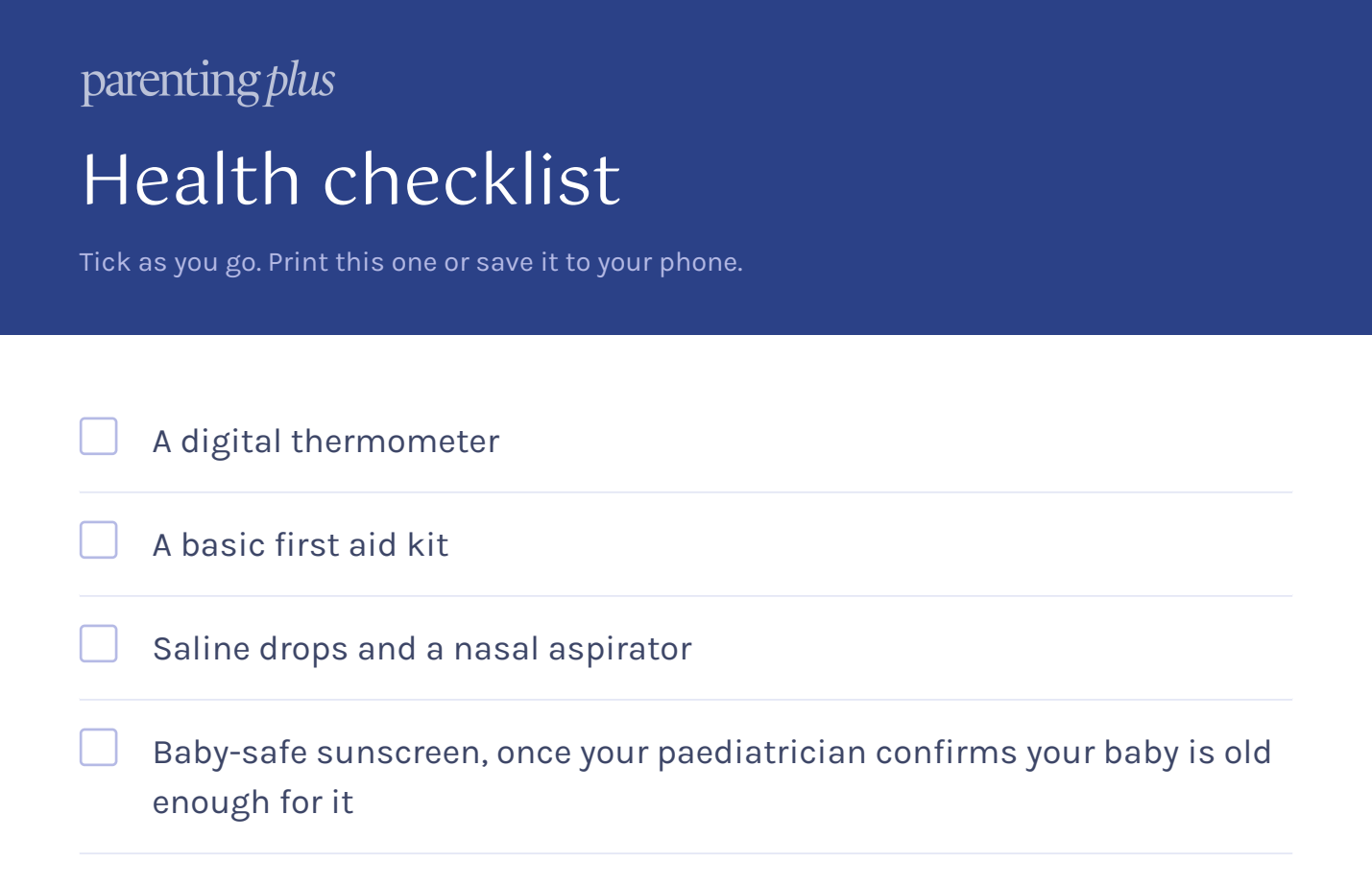
Task: Check the basic first aid kit box
Action: (x=99, y=540)
